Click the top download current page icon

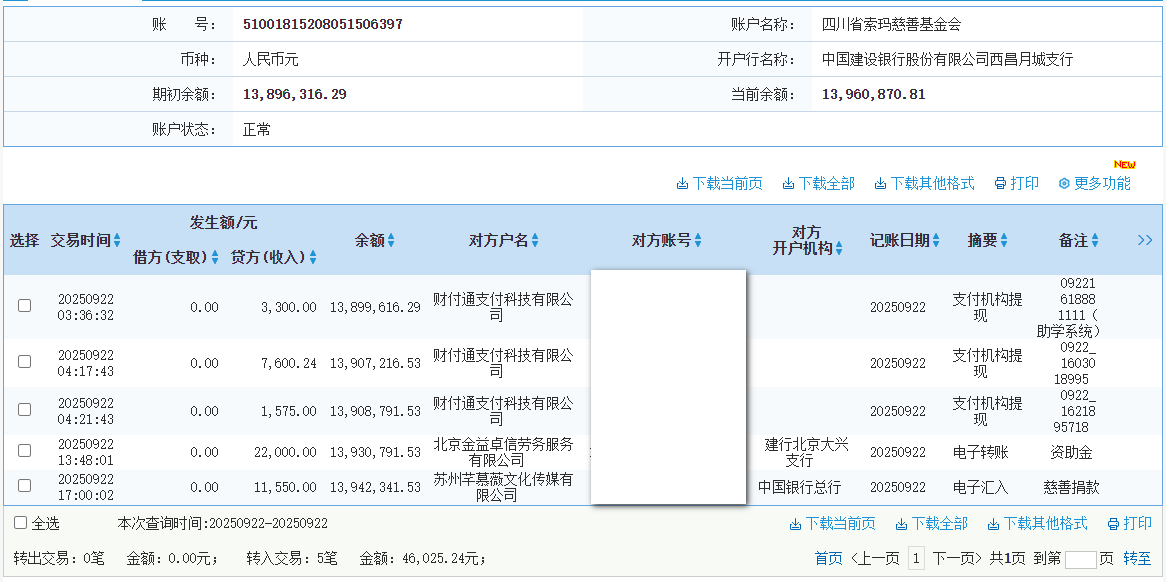click(x=682, y=184)
